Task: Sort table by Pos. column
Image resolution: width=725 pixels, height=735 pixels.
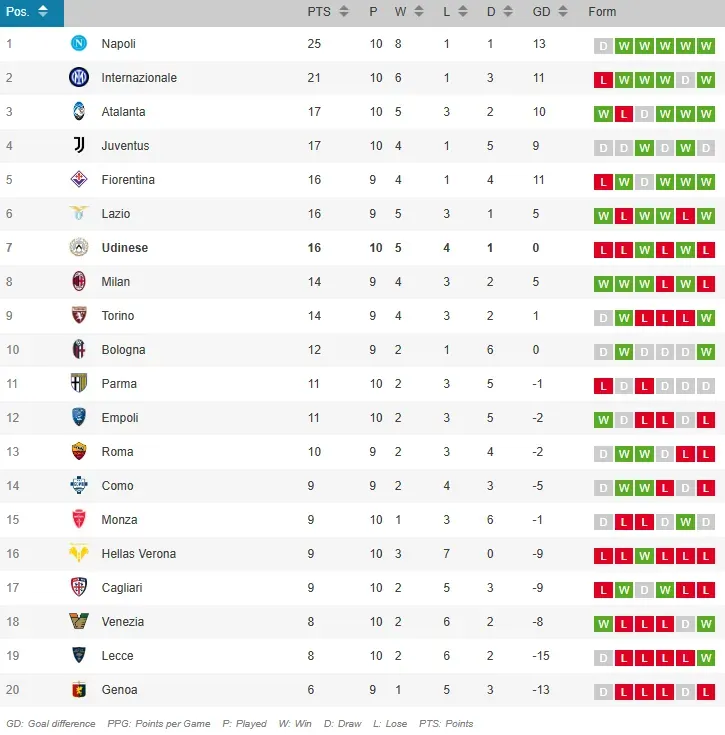Action: [x=28, y=12]
